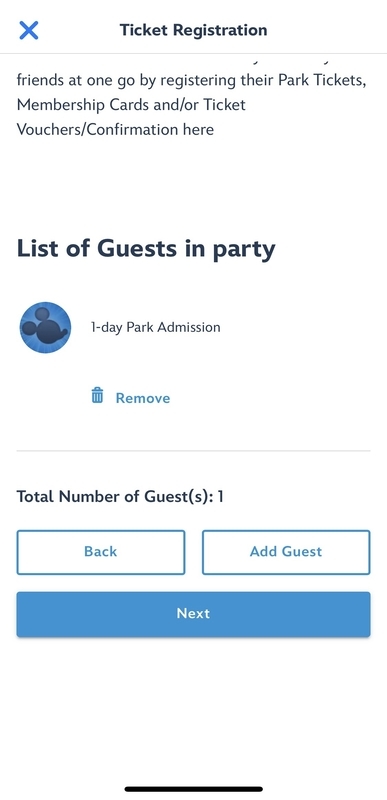The image size is (387, 800).
Task: Go back using the Back button
Action: coord(100,552)
